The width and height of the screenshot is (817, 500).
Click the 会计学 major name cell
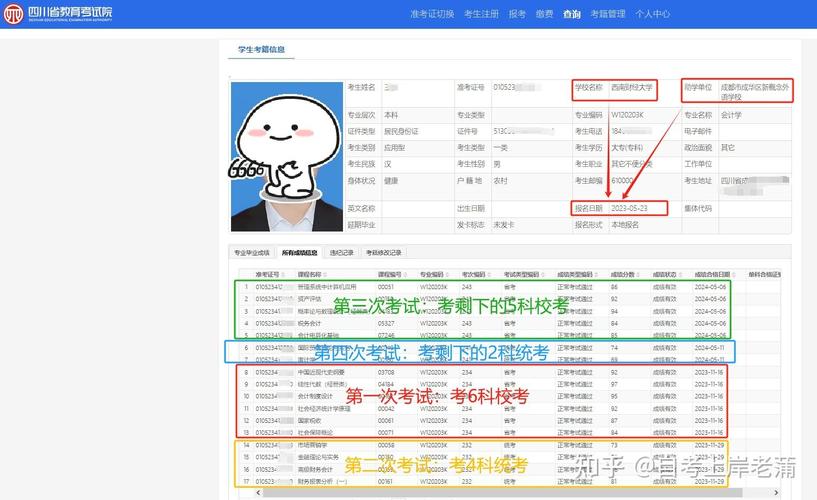click(731, 115)
